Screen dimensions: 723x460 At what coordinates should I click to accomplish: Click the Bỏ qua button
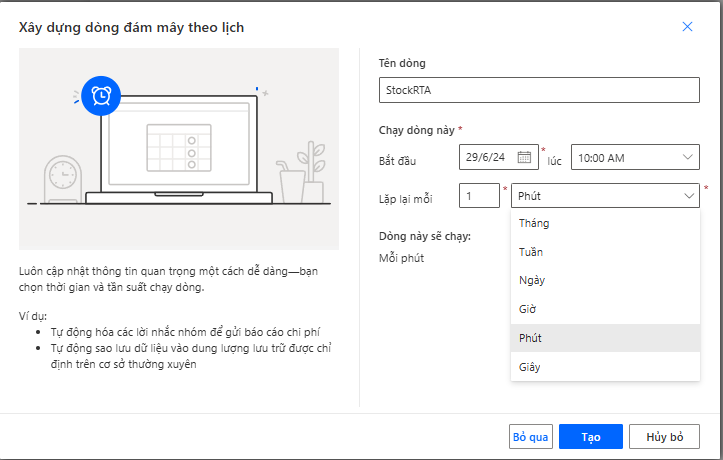[531, 436]
